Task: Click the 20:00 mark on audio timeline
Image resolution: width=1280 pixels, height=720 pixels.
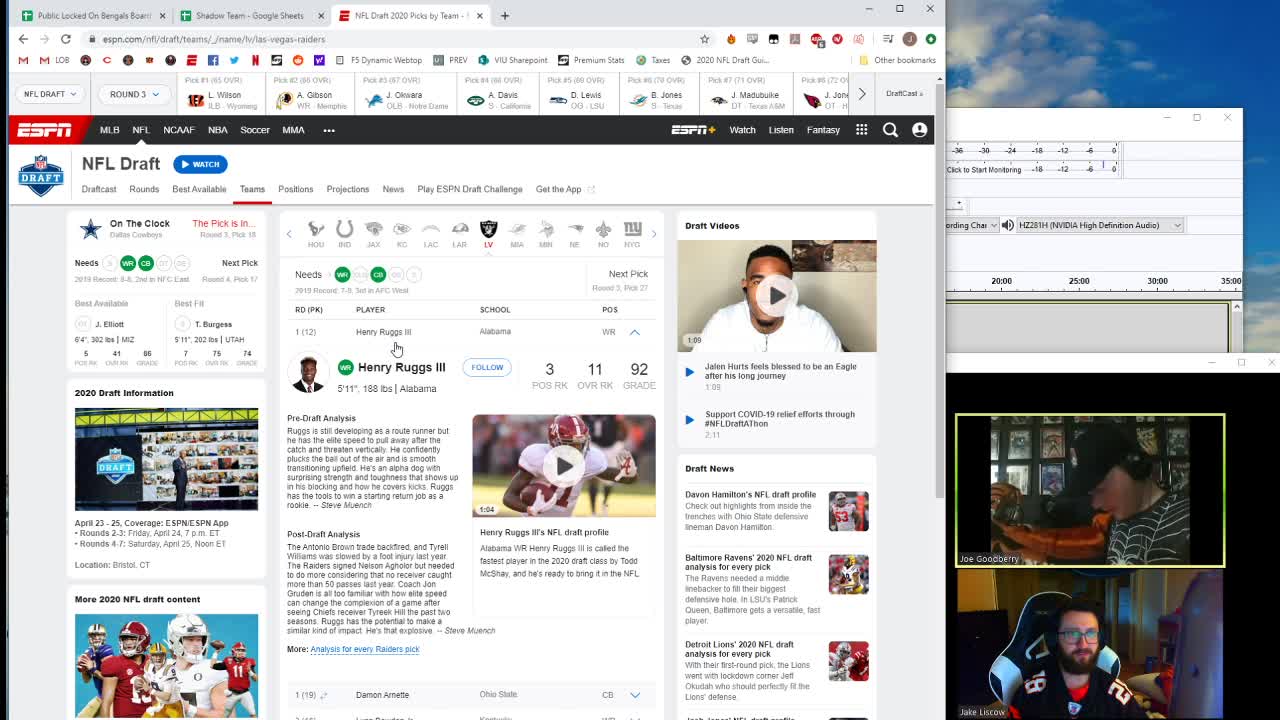Action: [1001, 281]
